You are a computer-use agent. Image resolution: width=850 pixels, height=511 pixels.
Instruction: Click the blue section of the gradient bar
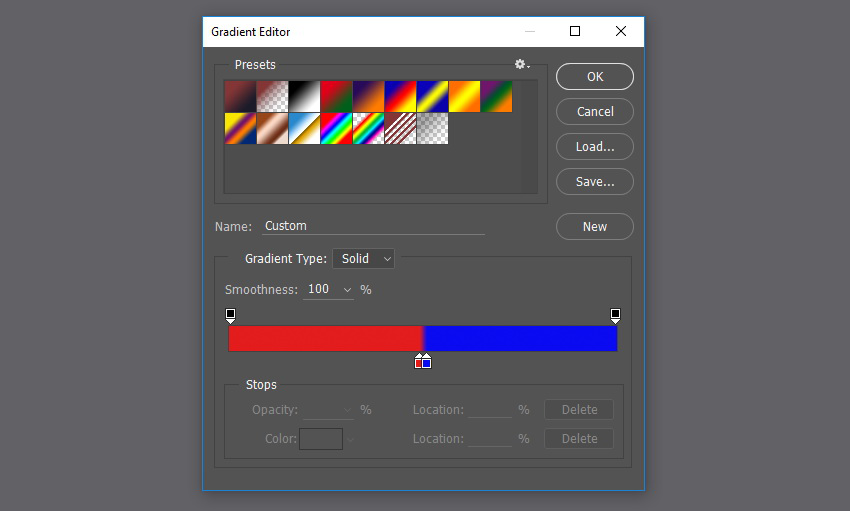tap(521, 339)
